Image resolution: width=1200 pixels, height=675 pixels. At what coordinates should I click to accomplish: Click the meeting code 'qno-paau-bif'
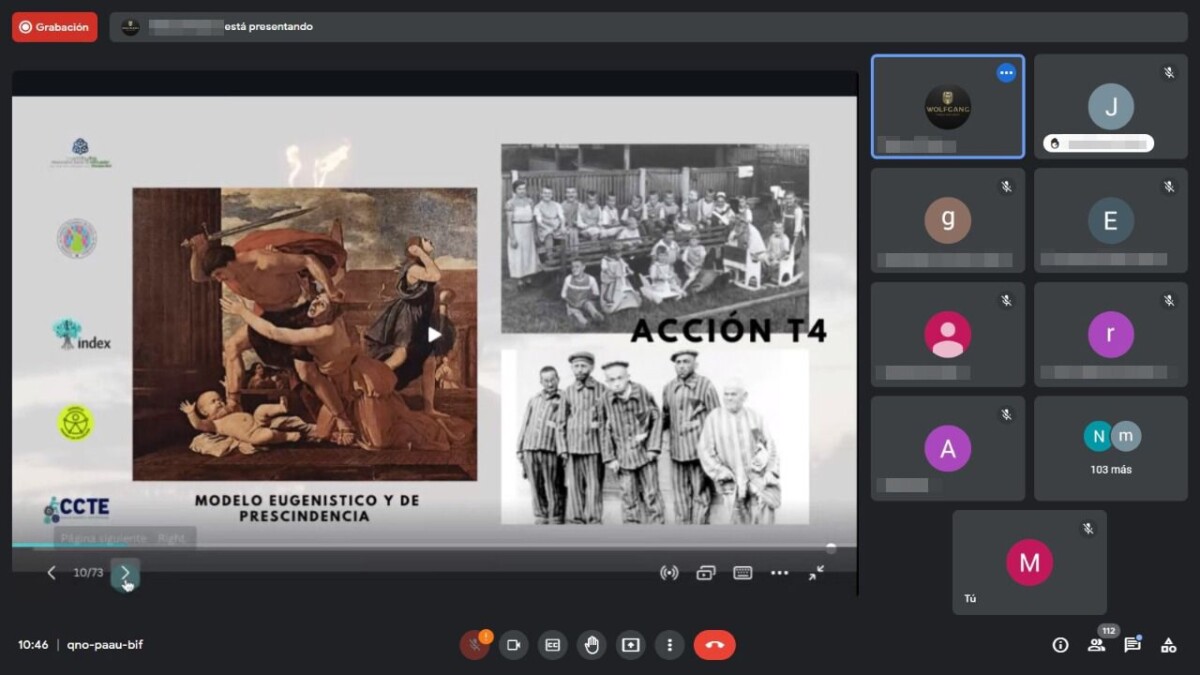click(x=105, y=645)
